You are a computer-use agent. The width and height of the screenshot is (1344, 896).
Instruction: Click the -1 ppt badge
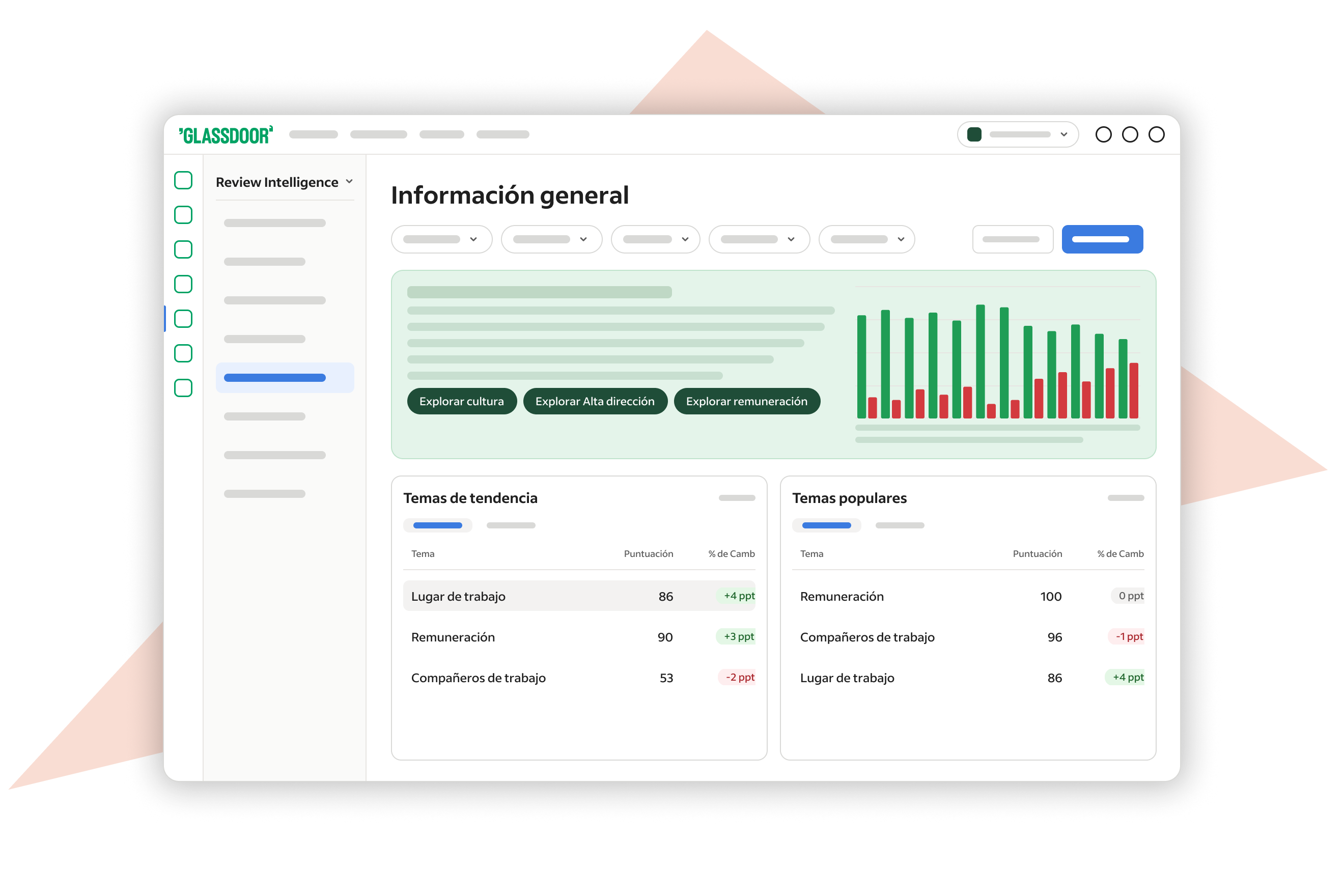(1126, 636)
